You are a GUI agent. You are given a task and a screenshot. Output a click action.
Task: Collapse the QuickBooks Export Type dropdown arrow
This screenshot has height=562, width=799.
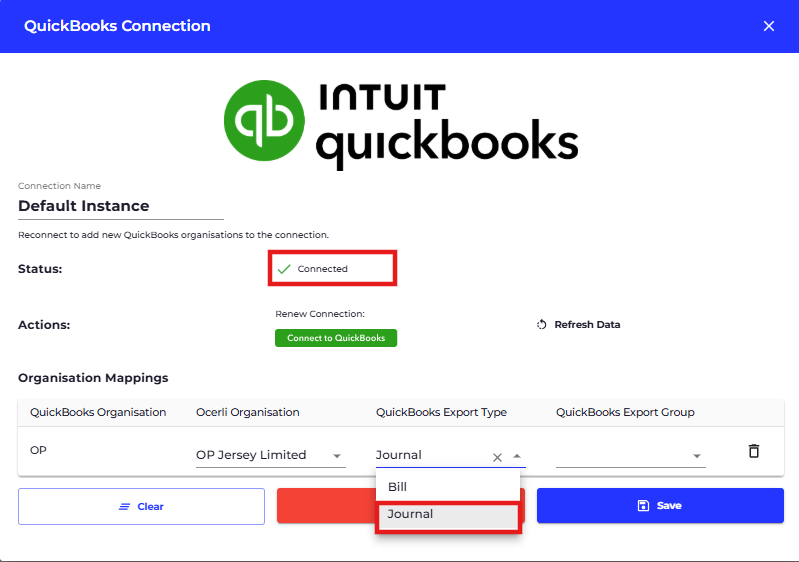pyautogui.click(x=517, y=456)
